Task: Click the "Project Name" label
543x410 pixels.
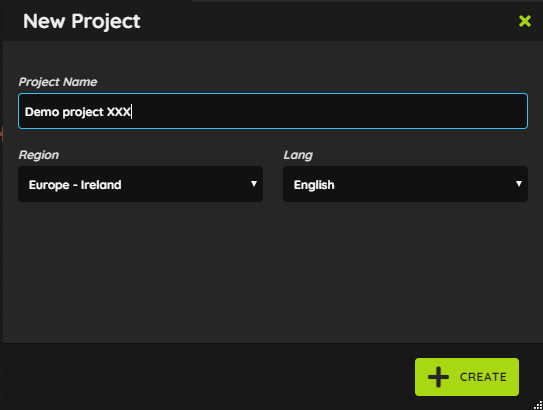Action: tap(58, 82)
